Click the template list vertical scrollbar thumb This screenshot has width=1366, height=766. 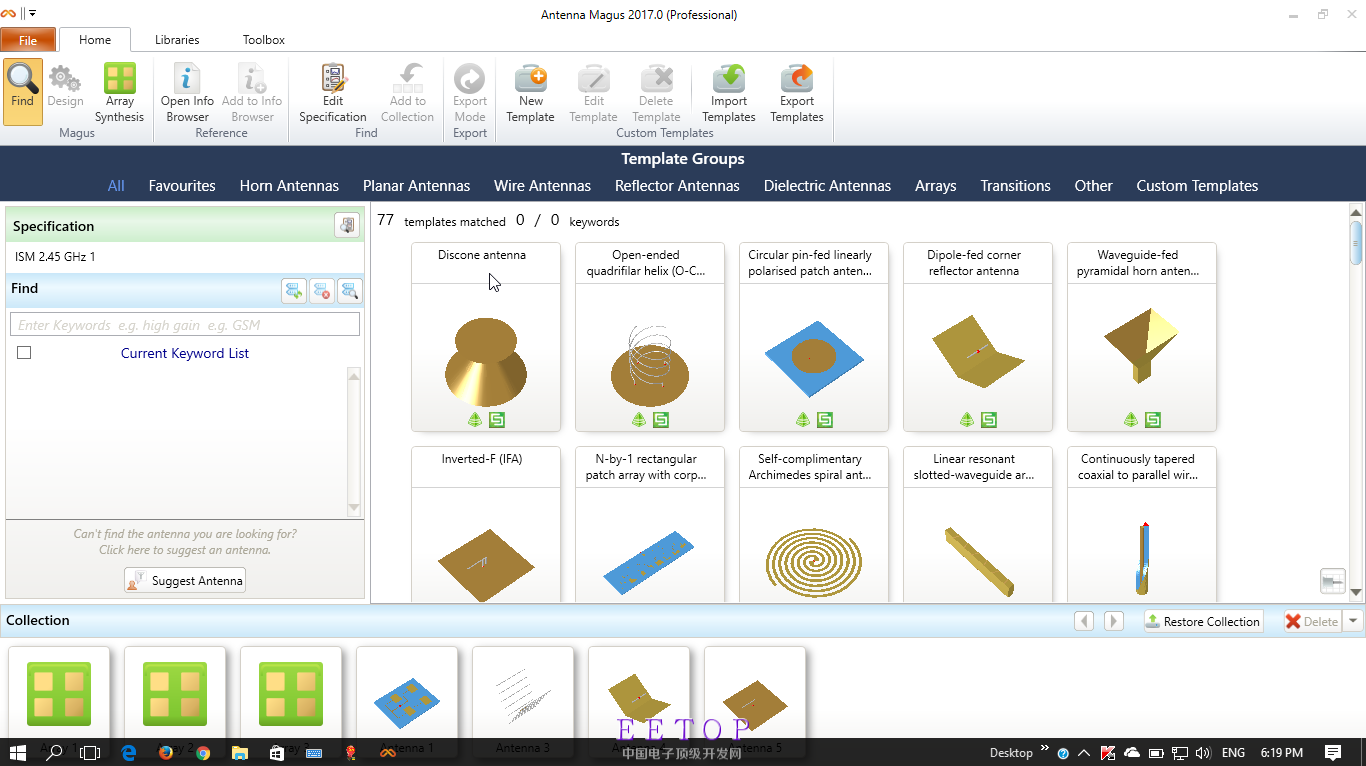tap(1356, 243)
